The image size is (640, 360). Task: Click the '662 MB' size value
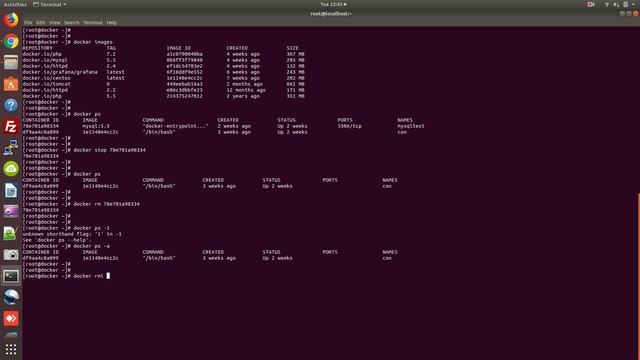pyautogui.click(x=296, y=84)
